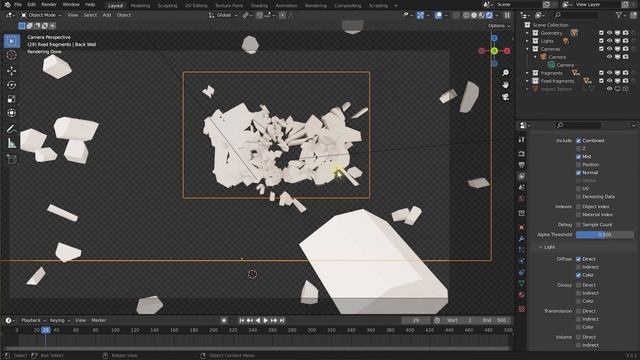This screenshot has height=360, width=640.
Task: Switch to the Modeling workspace tab
Action: coord(140,6)
